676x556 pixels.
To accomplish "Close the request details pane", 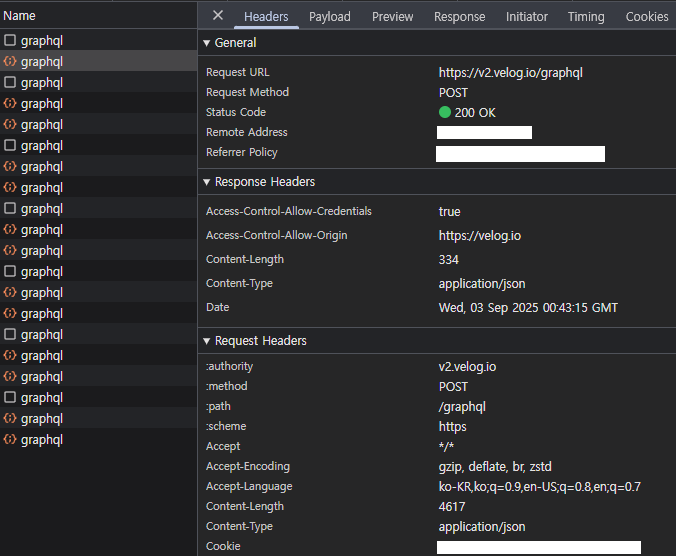I will (x=218, y=16).
